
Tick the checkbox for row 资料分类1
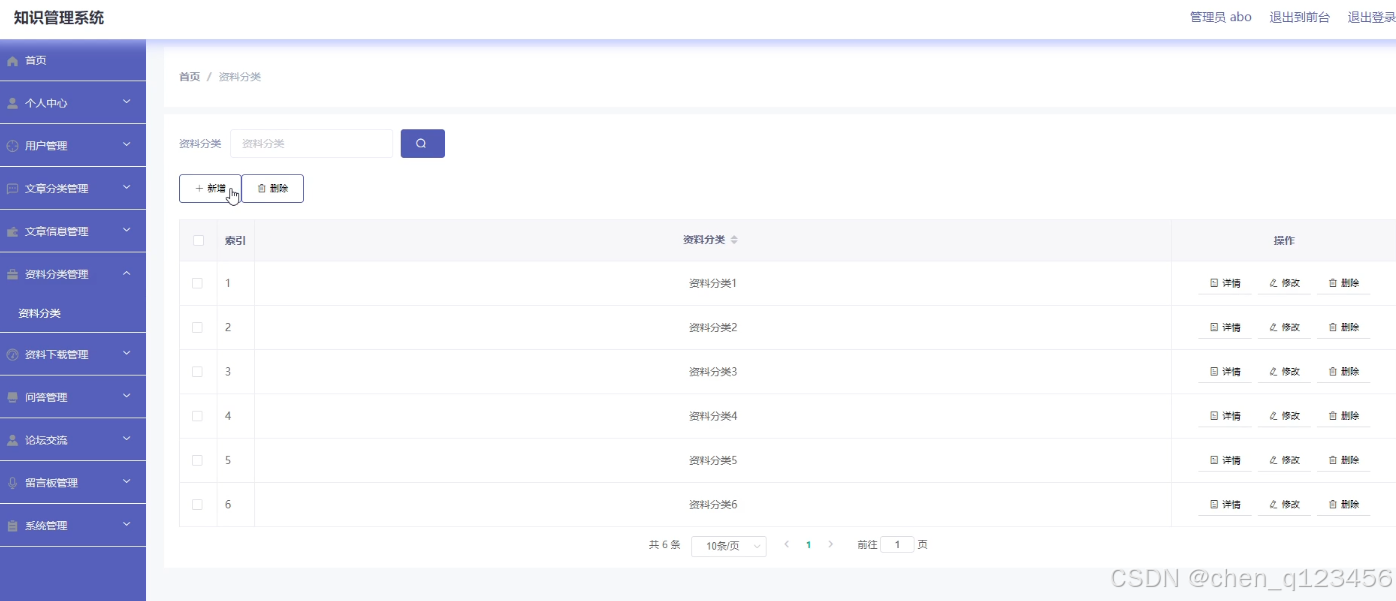click(x=197, y=283)
